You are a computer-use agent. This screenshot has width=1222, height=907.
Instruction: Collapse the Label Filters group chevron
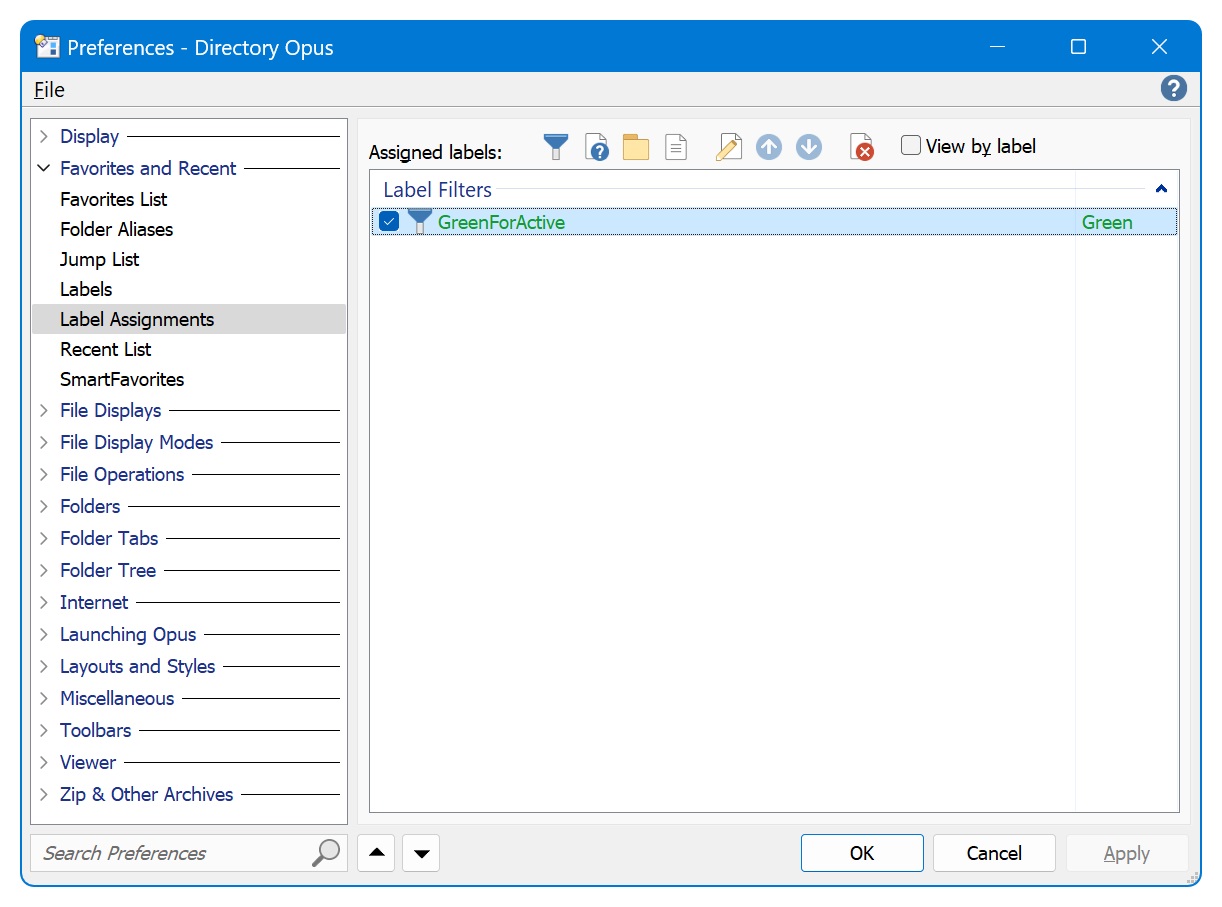(x=1161, y=188)
